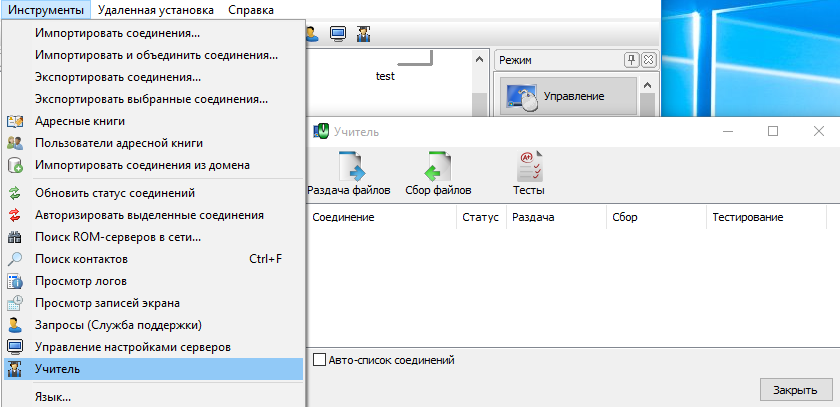Enable Авто-список соединений checkbox
840x407 pixels.
(x=319, y=360)
